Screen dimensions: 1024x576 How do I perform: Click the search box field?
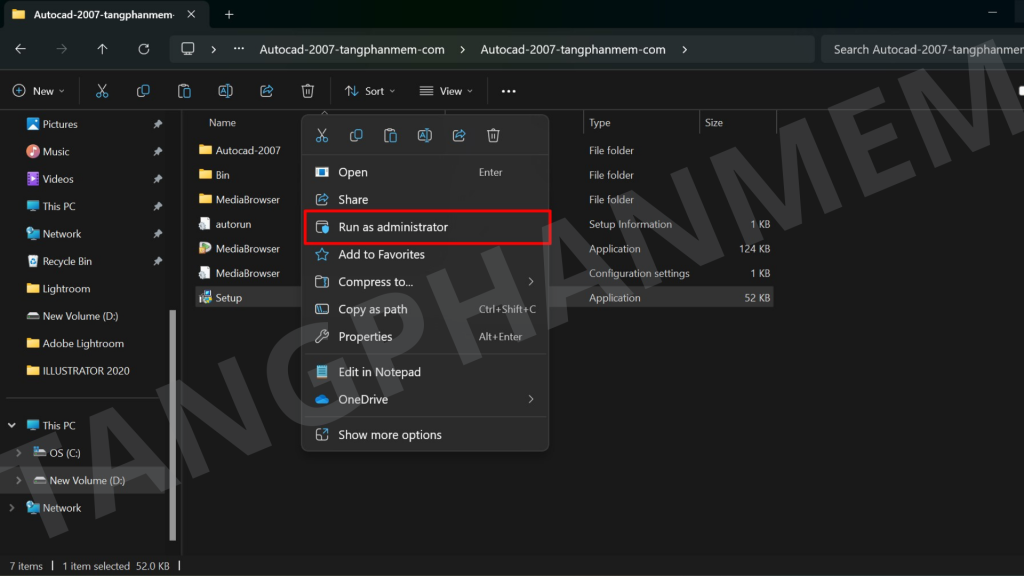[925, 49]
